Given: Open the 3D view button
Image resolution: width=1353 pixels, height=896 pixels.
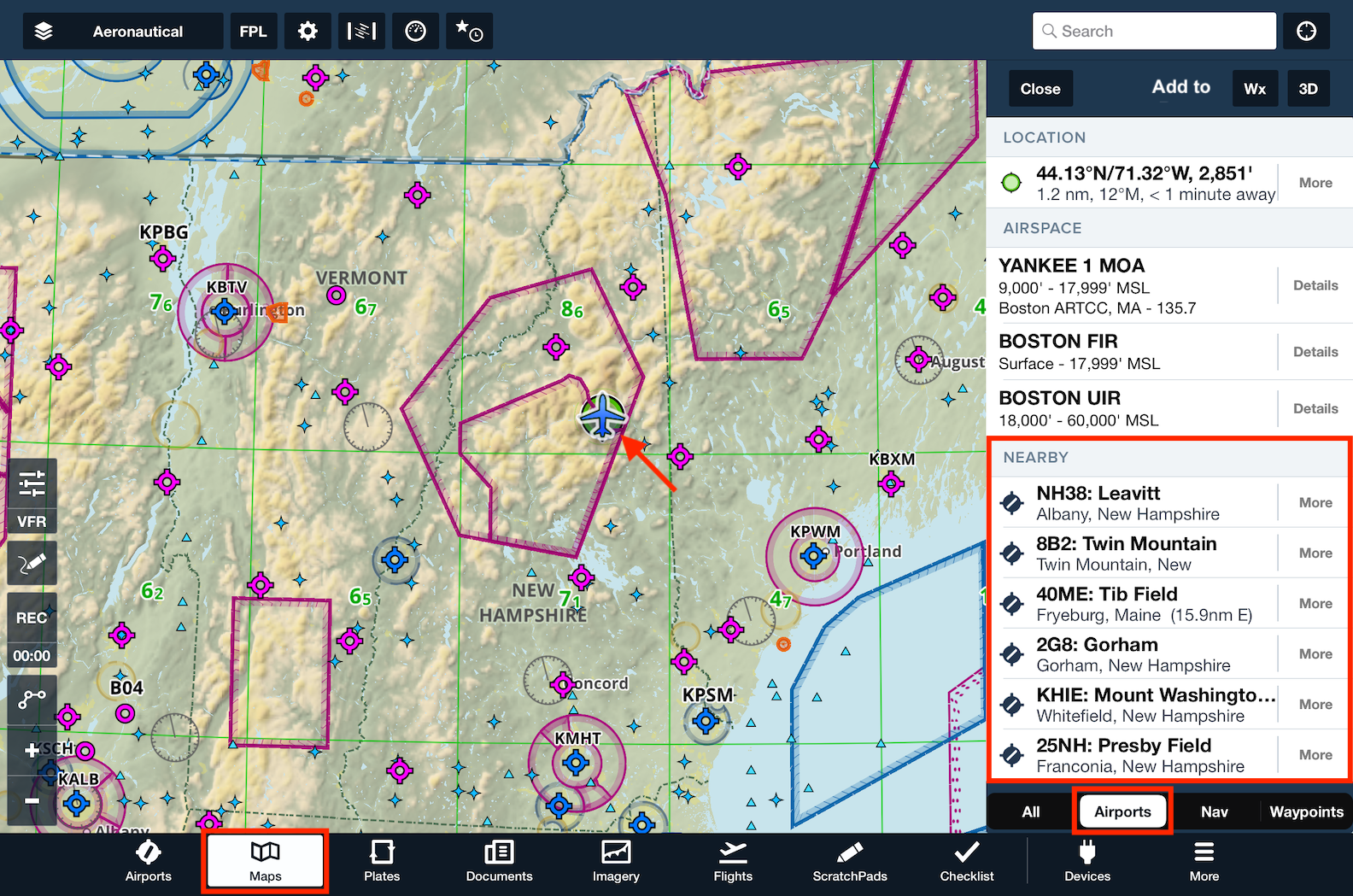Looking at the screenshot, I should coord(1308,89).
